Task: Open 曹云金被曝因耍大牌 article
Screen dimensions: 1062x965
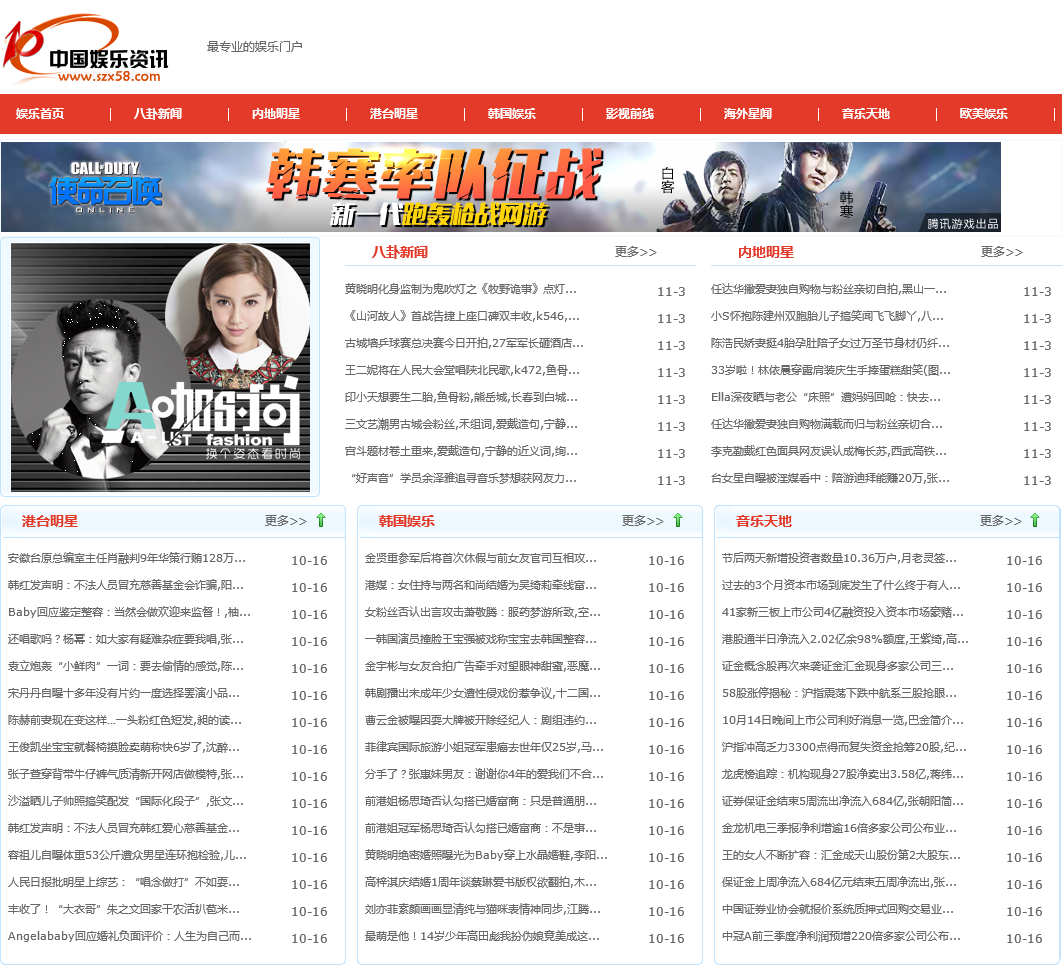Action: 480,721
